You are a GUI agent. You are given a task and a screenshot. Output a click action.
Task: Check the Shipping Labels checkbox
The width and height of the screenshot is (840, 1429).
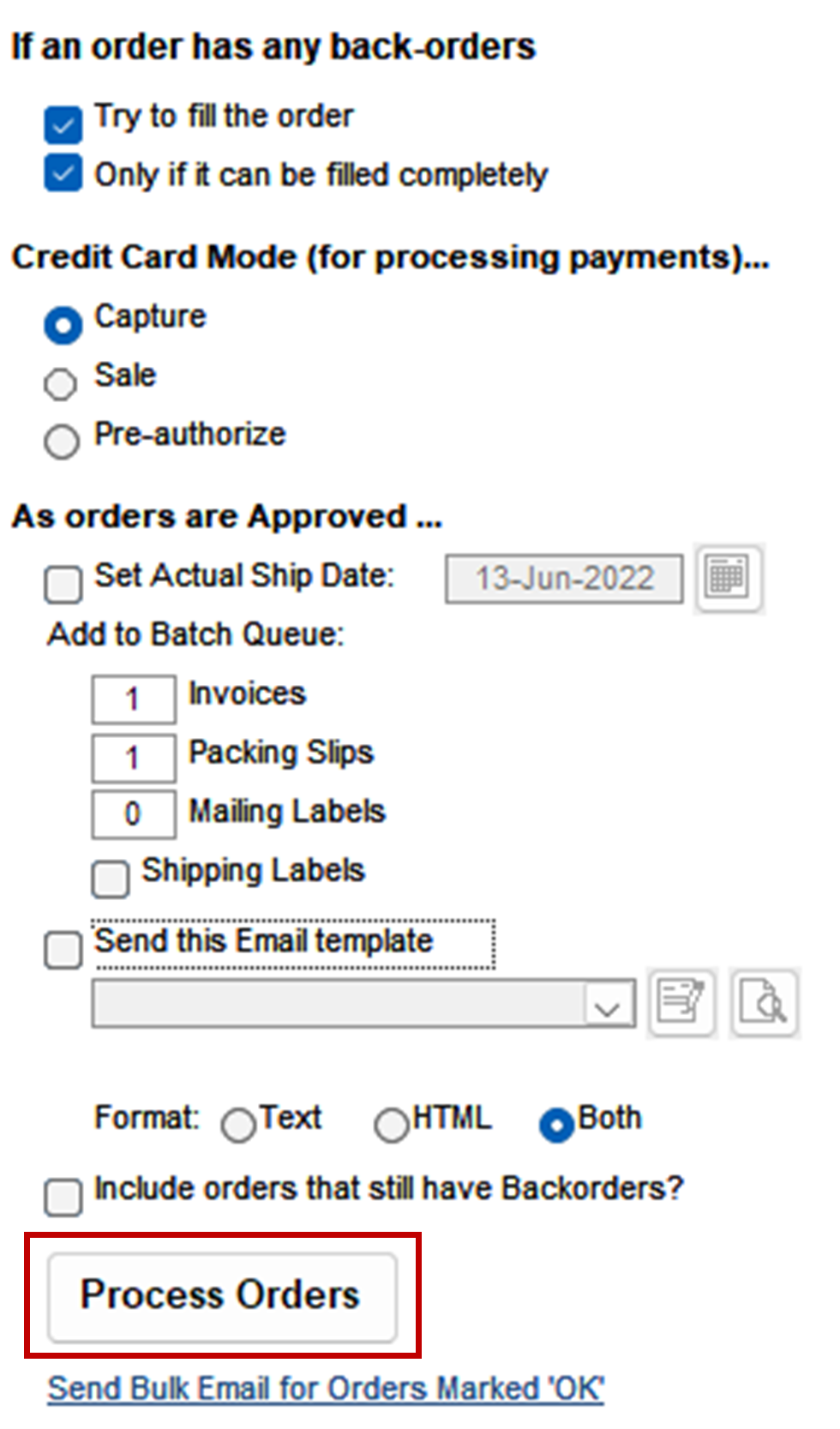coord(110,879)
